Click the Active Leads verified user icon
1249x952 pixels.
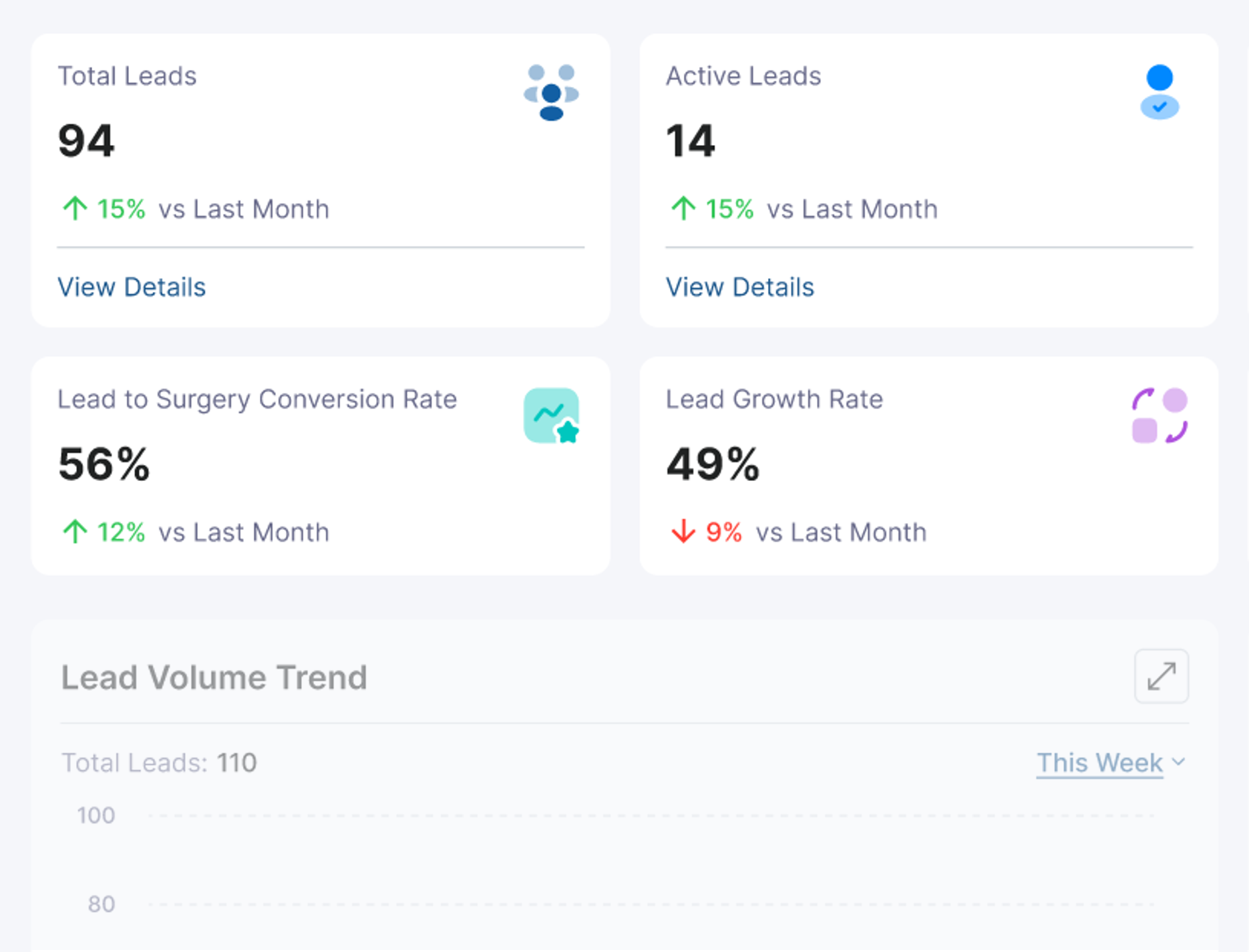point(1159,92)
